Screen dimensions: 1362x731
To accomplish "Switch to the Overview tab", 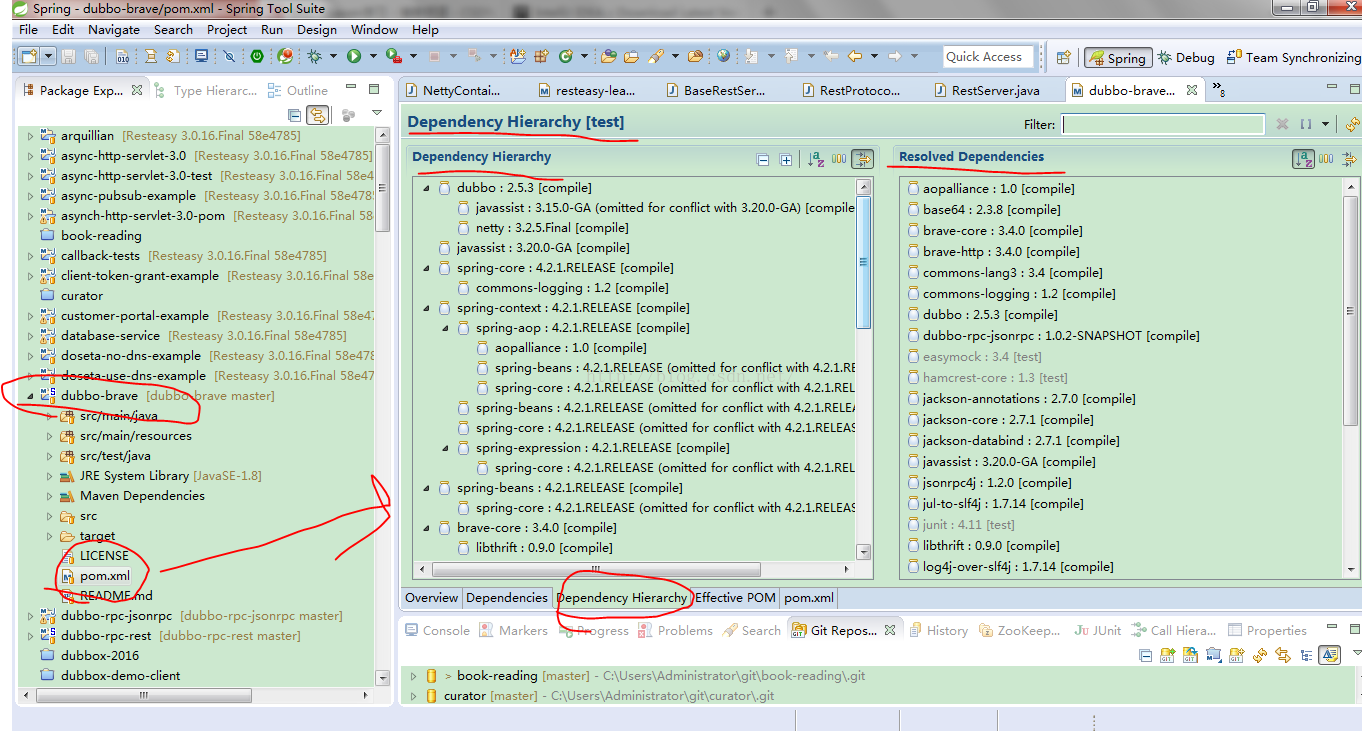I will tap(431, 598).
